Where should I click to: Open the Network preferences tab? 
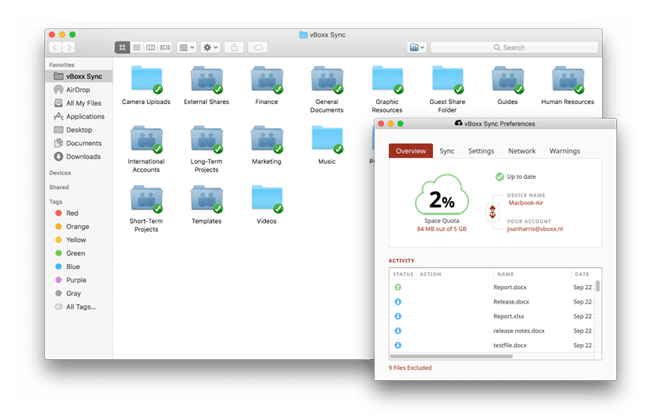tap(521, 151)
